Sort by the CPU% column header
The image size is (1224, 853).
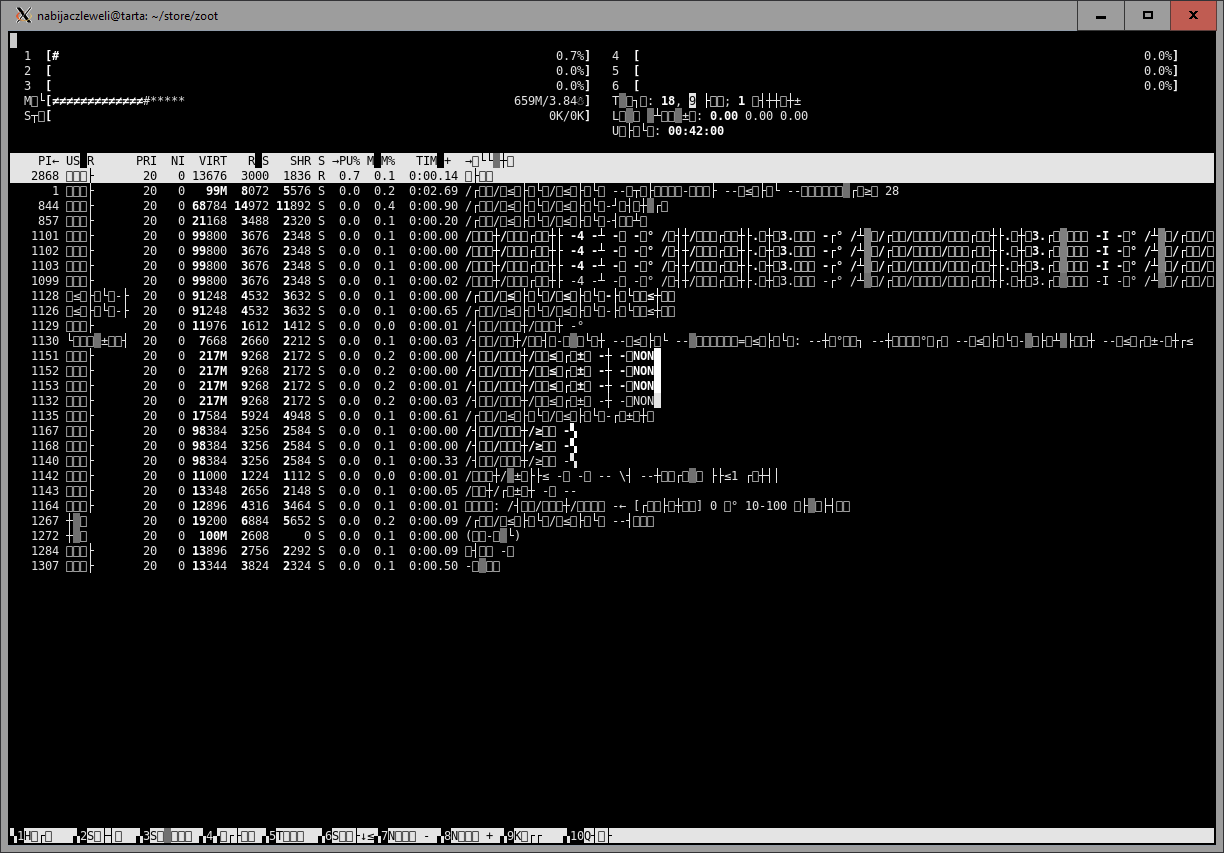[x=346, y=161]
